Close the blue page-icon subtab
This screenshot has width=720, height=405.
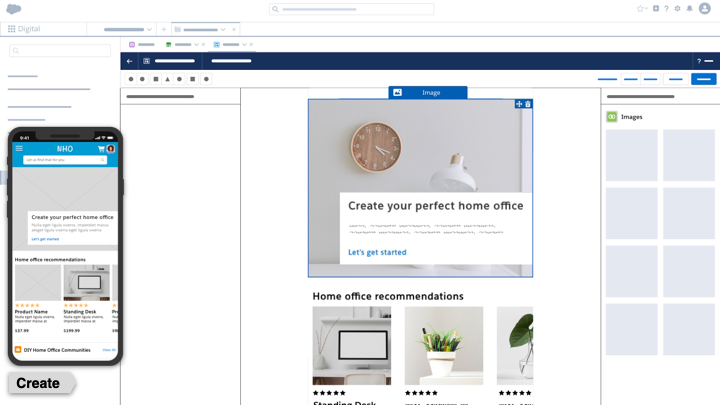(x=251, y=45)
